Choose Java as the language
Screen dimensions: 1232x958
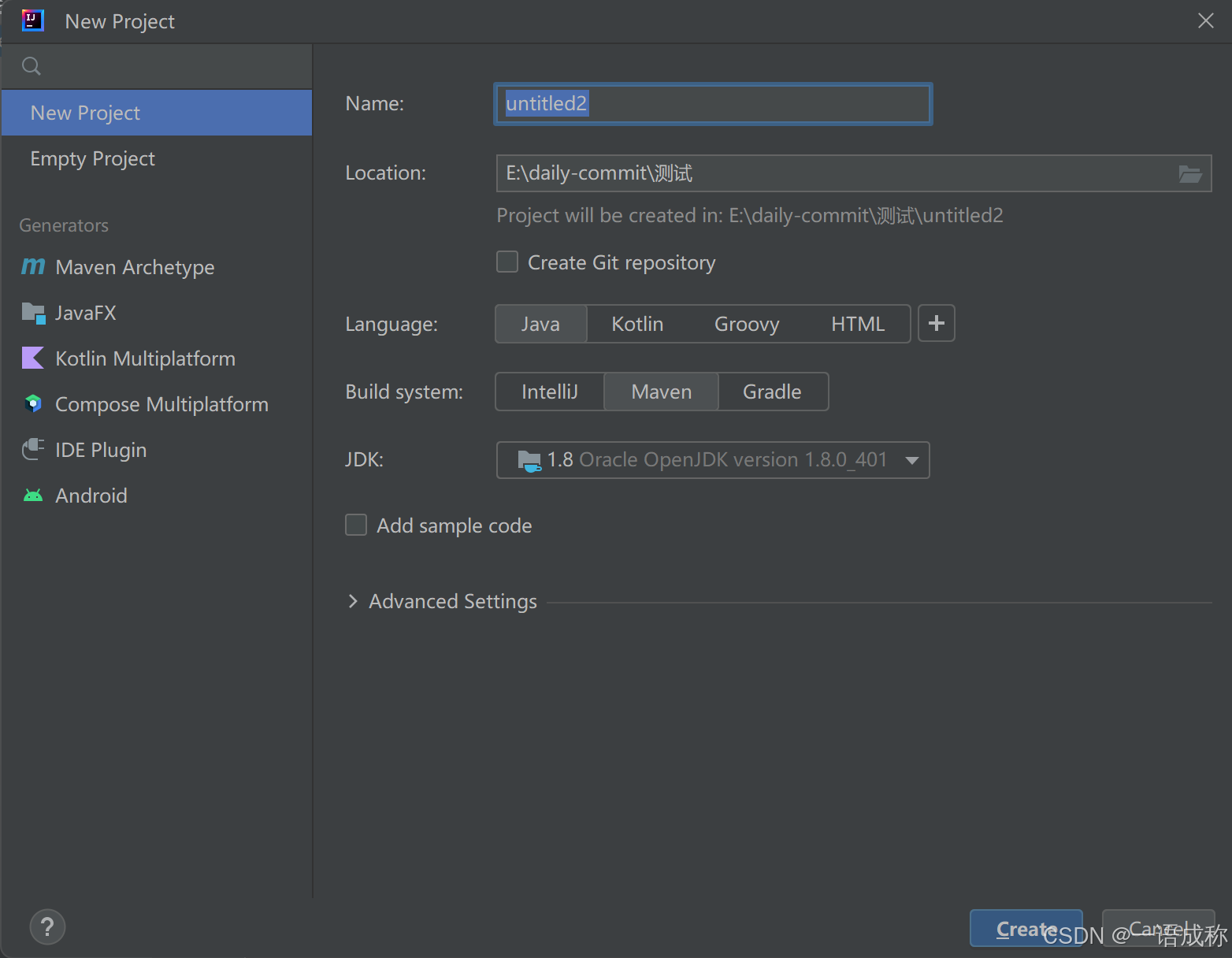(540, 324)
